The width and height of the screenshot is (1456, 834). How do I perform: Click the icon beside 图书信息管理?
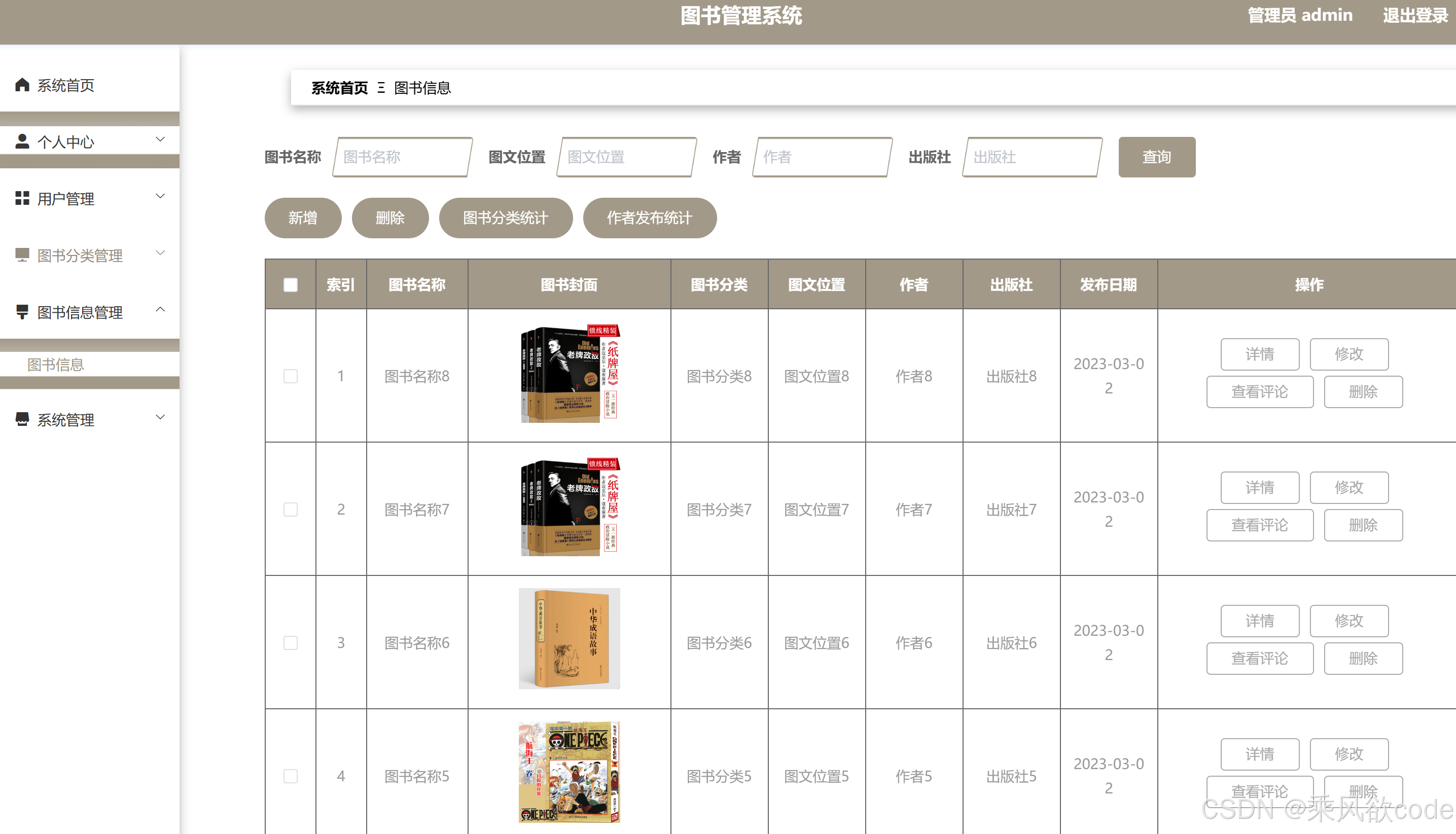(22, 312)
